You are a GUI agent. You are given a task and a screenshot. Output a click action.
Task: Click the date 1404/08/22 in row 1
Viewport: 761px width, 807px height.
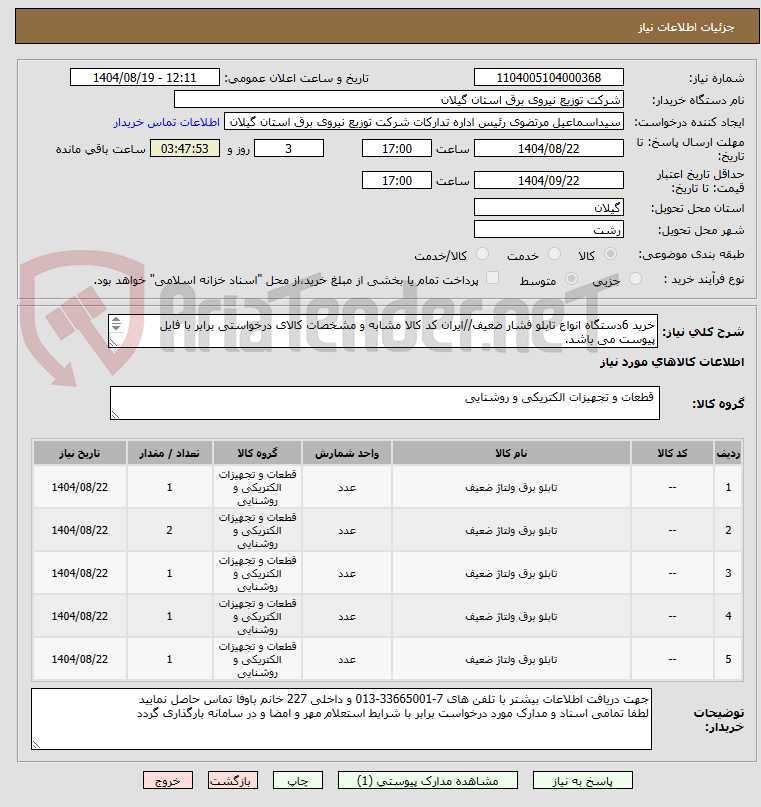(80, 487)
